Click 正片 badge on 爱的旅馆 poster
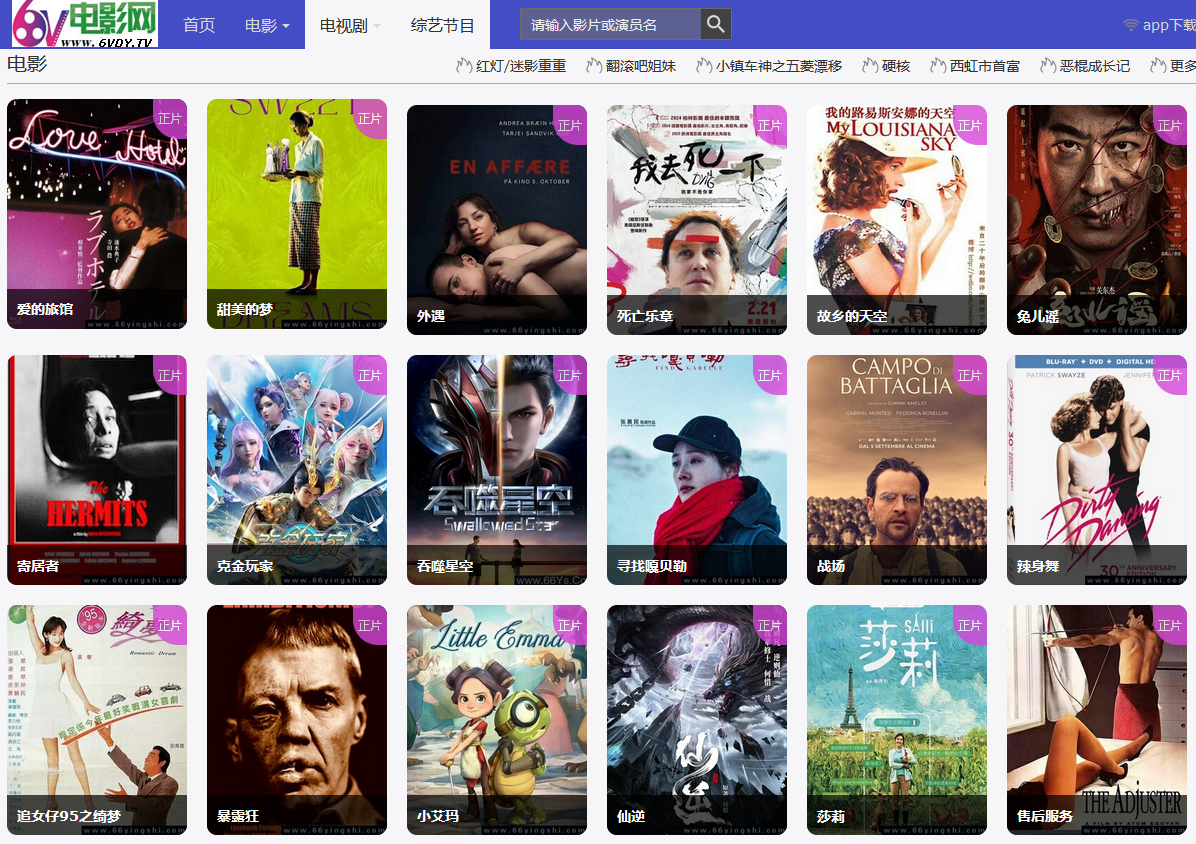 [170, 118]
